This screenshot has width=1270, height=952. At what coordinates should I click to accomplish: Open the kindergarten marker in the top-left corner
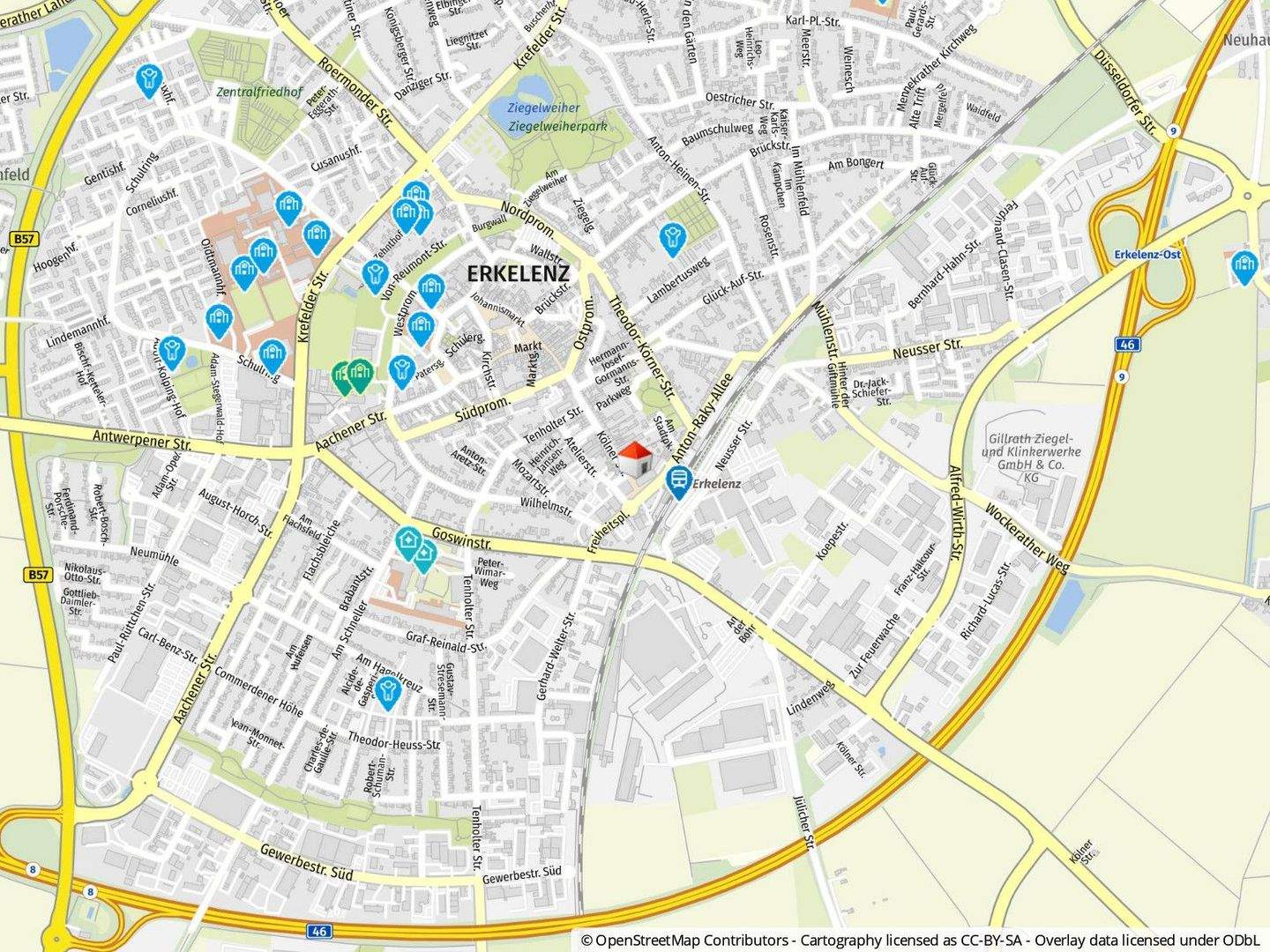(x=150, y=79)
